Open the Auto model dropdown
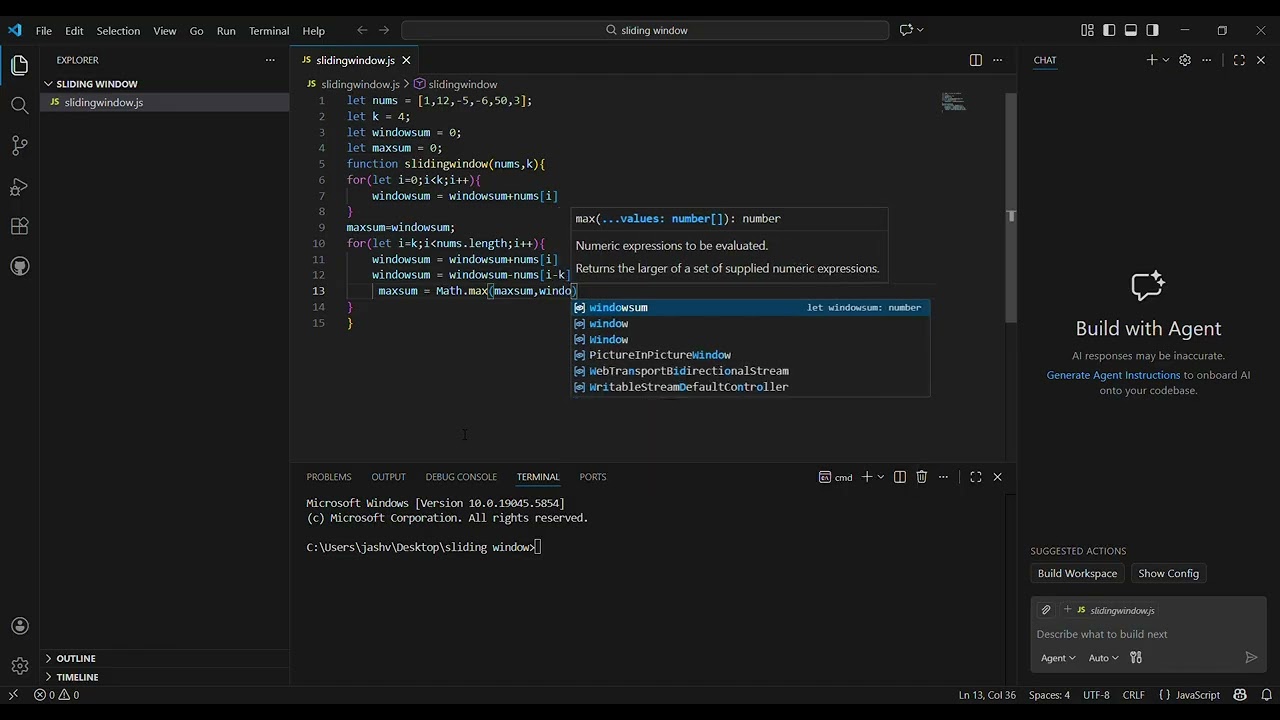1280x720 pixels. tap(1103, 657)
